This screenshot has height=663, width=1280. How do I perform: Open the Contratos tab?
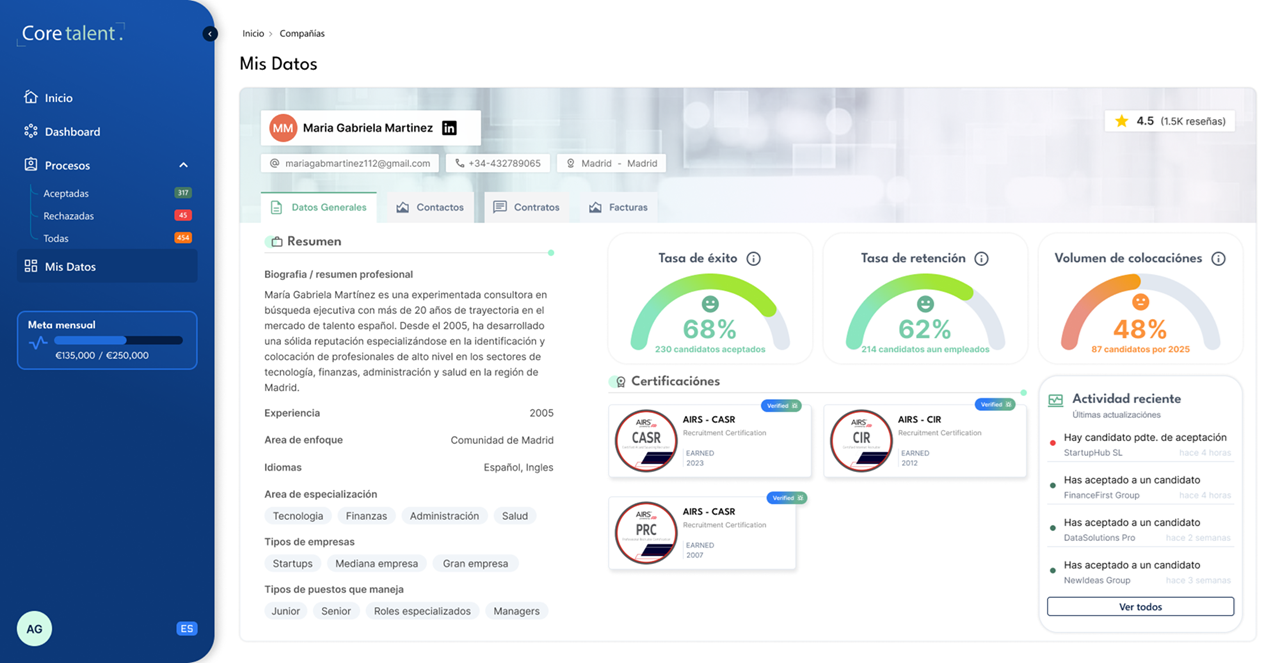point(526,207)
